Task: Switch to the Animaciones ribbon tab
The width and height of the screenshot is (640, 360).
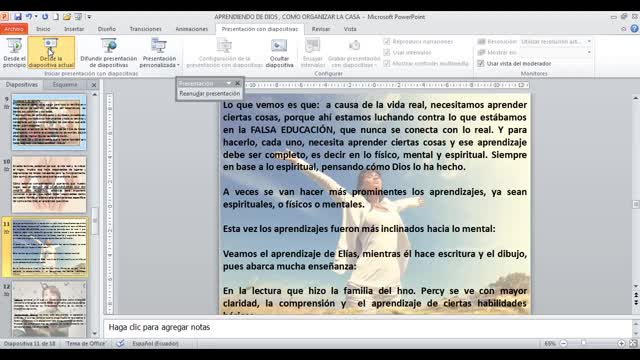Action: pyautogui.click(x=191, y=29)
